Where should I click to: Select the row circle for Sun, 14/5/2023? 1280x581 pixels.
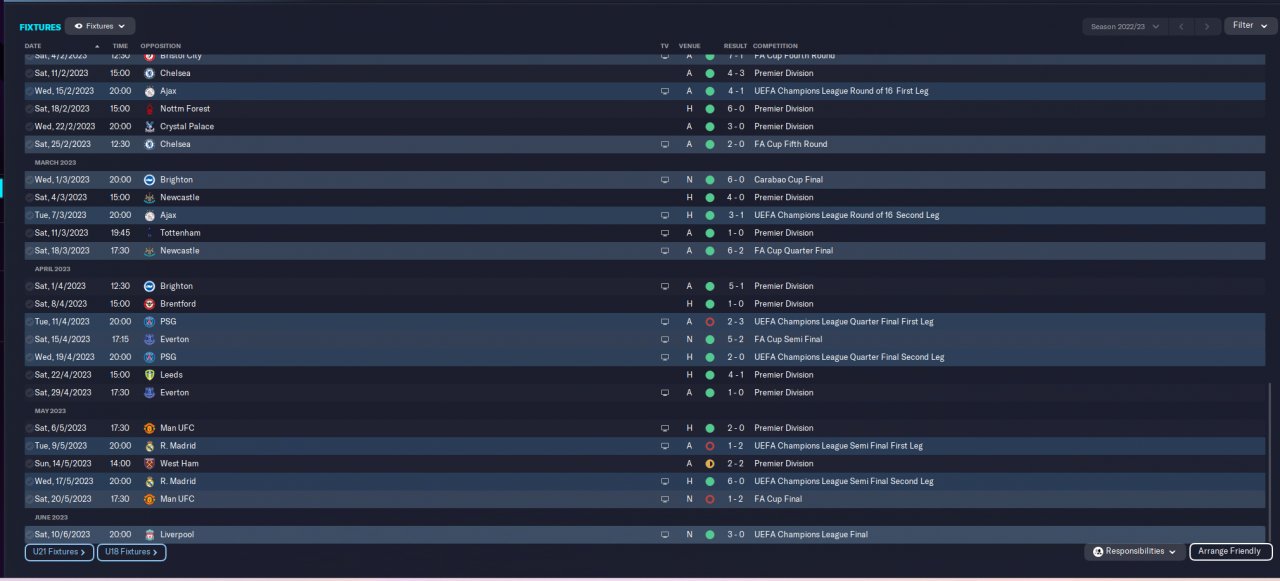(x=29, y=464)
